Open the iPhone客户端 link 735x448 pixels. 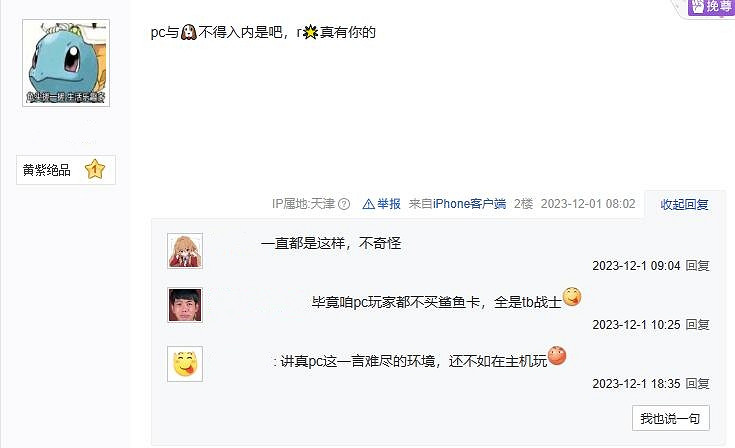click(469, 204)
